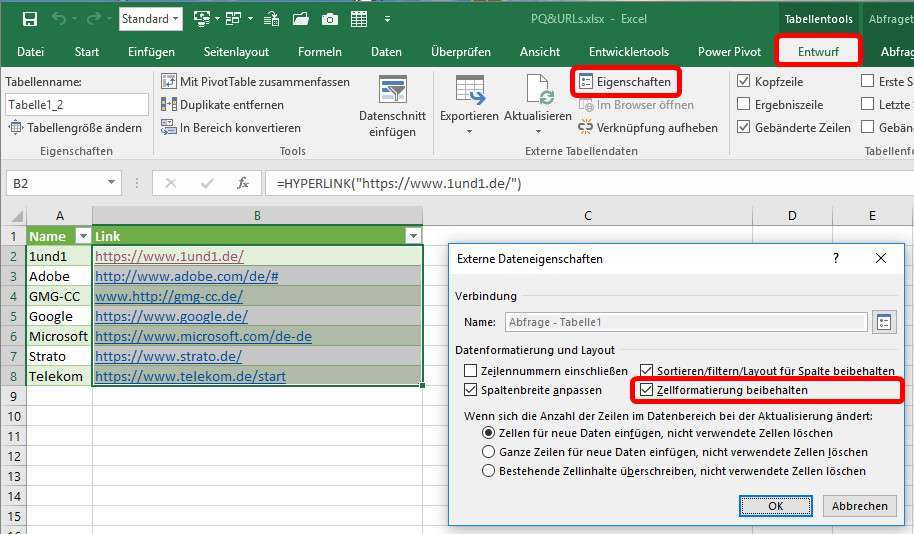
Task: Click Duplikate entfernen
Action: (x=222, y=105)
